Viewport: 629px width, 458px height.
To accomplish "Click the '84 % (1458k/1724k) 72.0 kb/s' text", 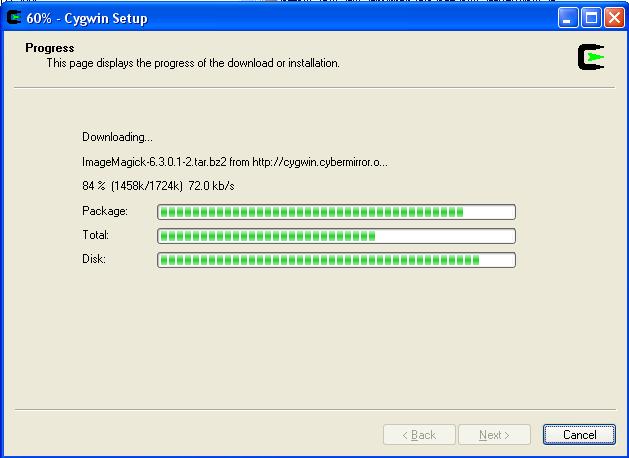I will pyautogui.click(x=158, y=186).
